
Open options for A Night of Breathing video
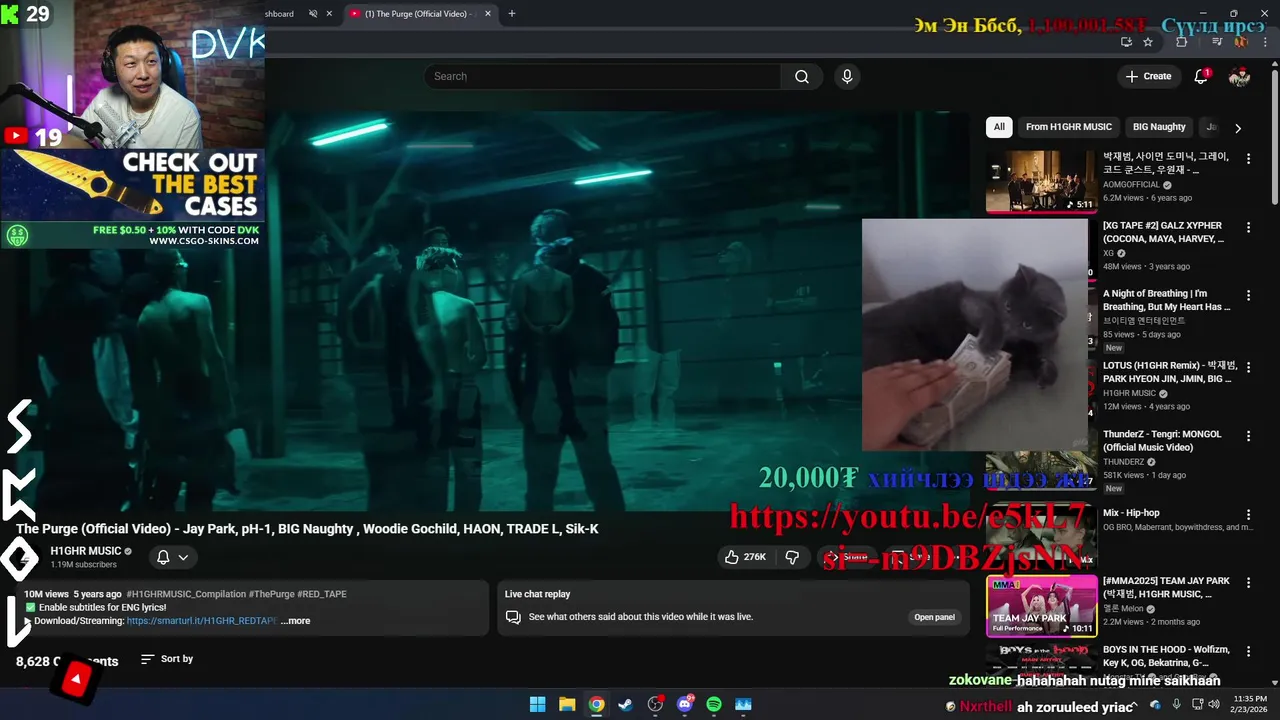click(x=1248, y=296)
